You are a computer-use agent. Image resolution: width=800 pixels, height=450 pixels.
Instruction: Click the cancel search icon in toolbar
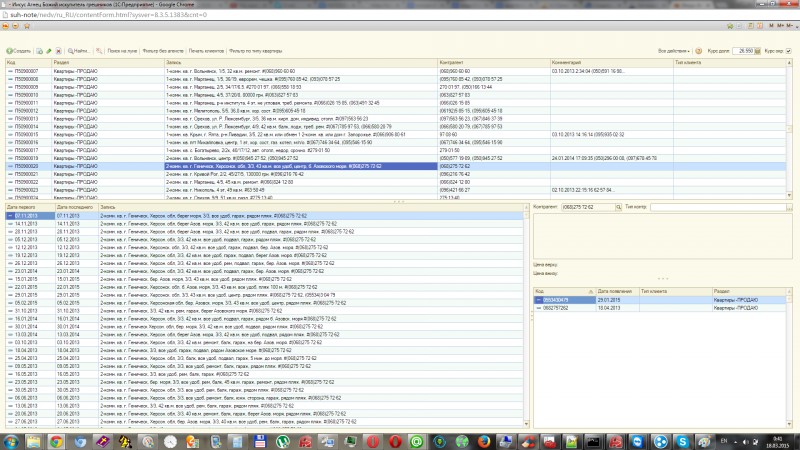coord(99,51)
